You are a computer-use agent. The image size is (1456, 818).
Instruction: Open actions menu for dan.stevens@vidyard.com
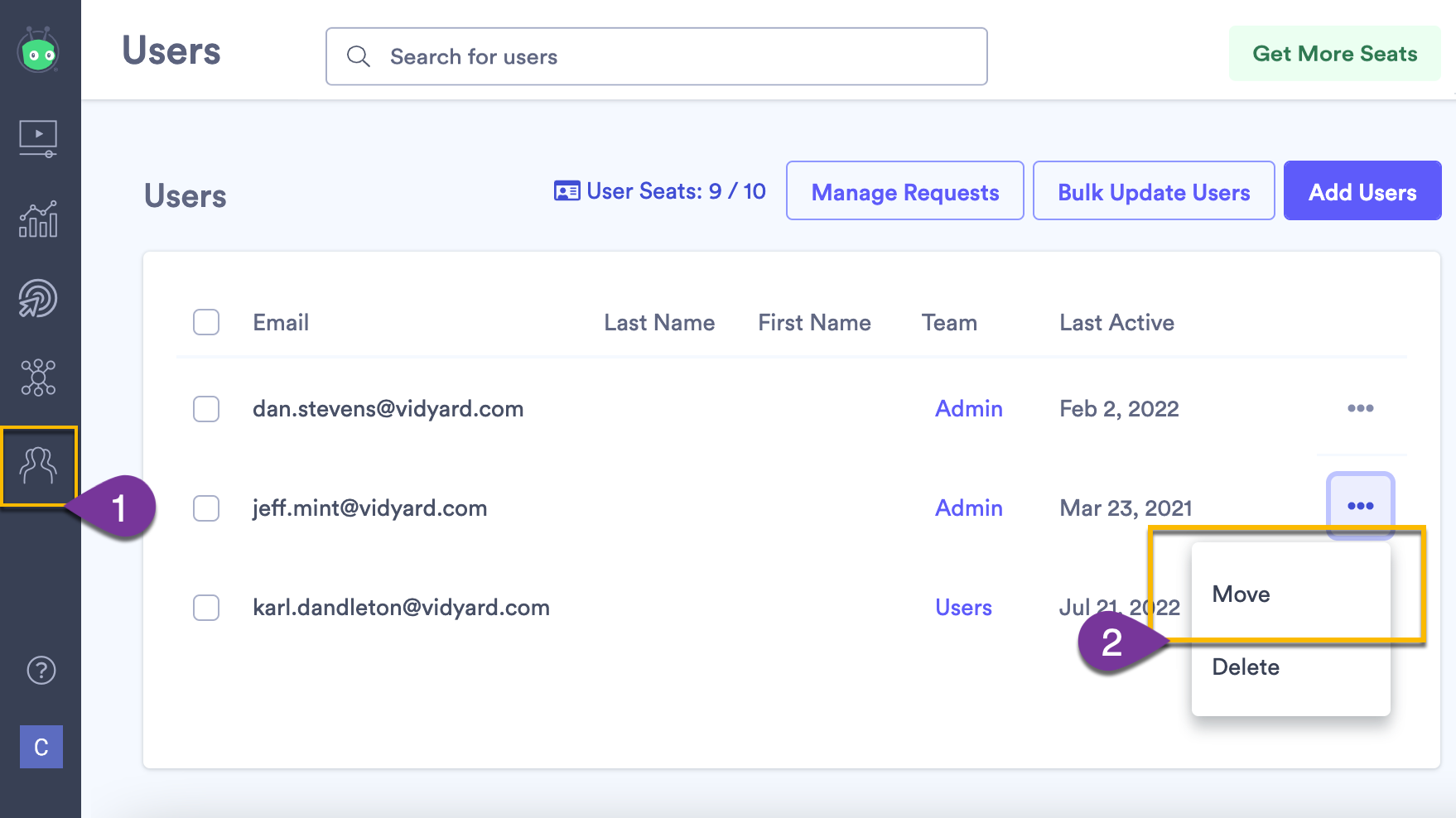click(x=1361, y=408)
